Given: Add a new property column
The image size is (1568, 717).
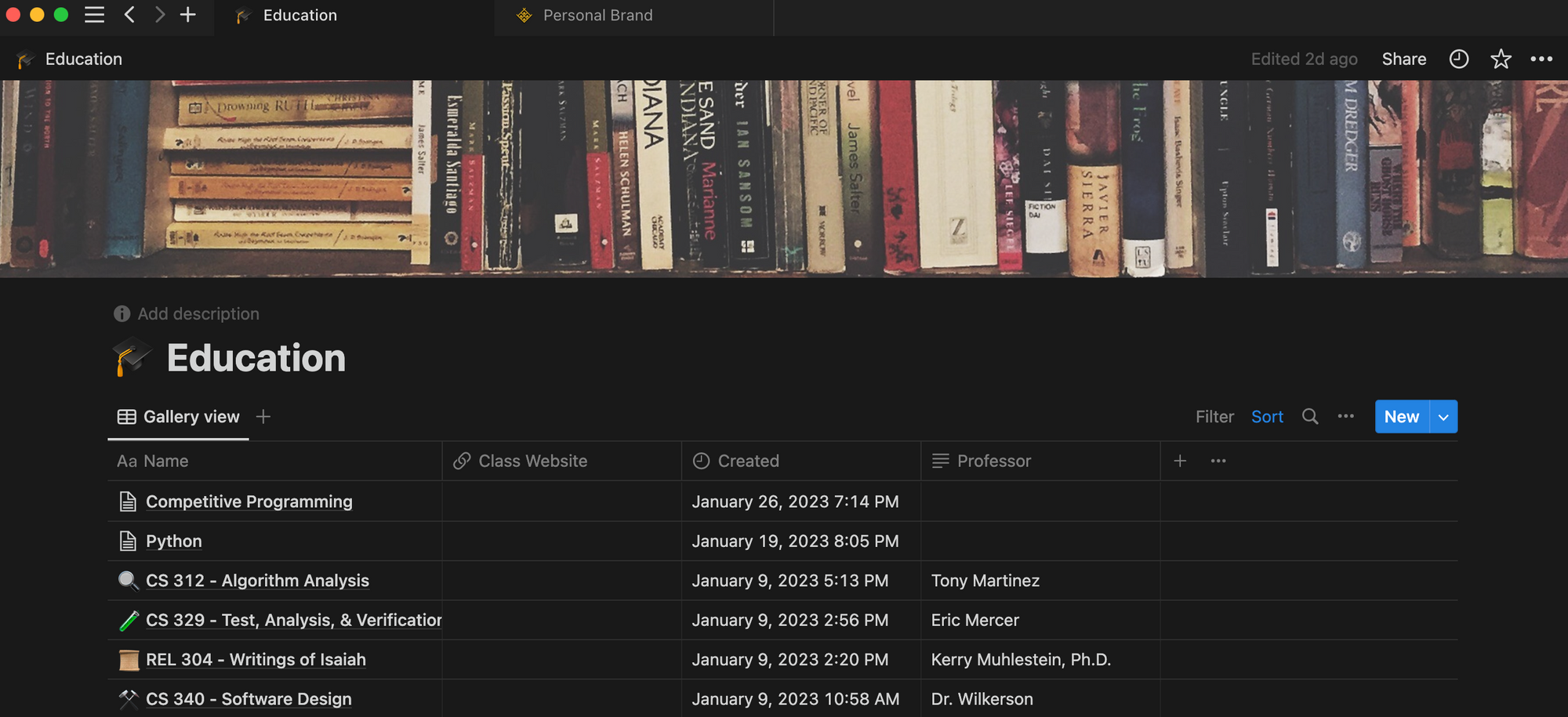Looking at the screenshot, I should [x=1180, y=462].
